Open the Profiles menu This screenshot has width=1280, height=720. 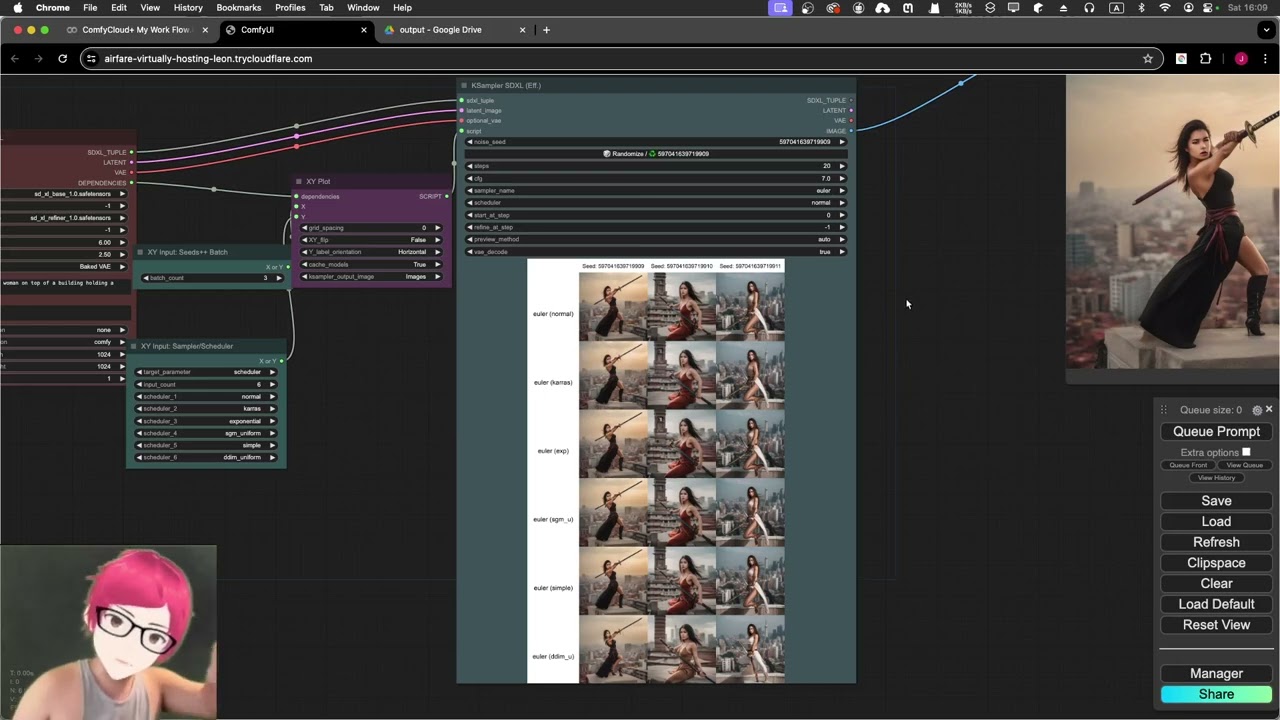click(x=290, y=8)
